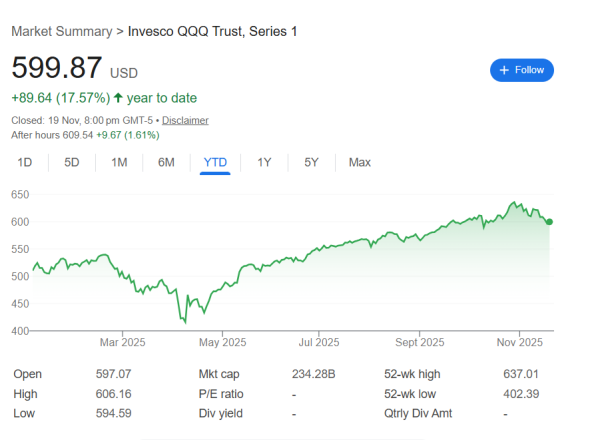This screenshot has height=440, width=600.
Task: Click the 52-wk high value 637.01
Action: click(522, 373)
